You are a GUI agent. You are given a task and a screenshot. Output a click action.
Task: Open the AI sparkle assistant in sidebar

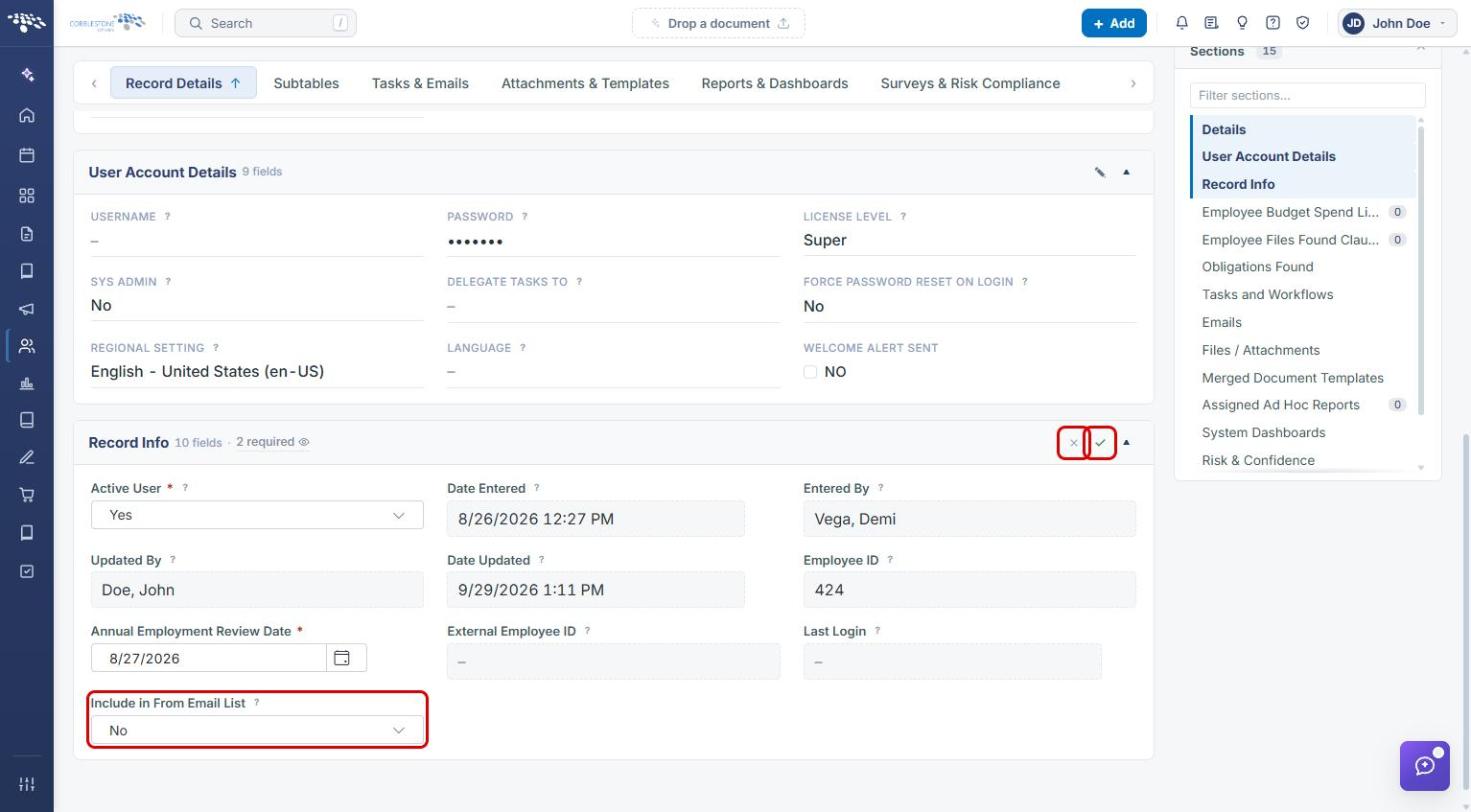coord(27,75)
